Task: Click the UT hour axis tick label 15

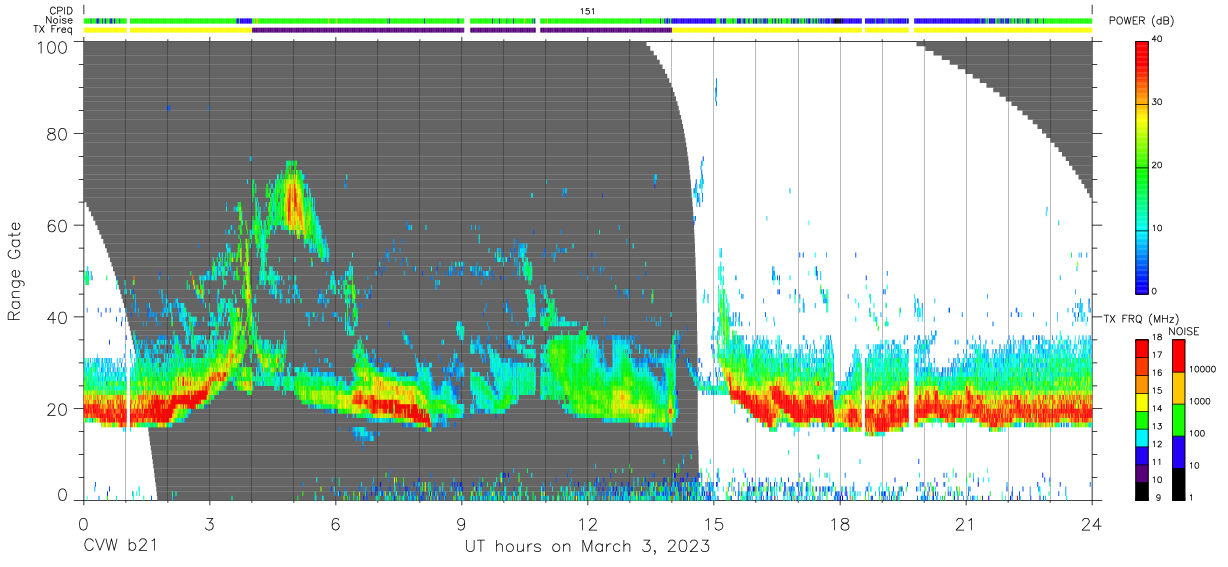Action: (x=714, y=524)
